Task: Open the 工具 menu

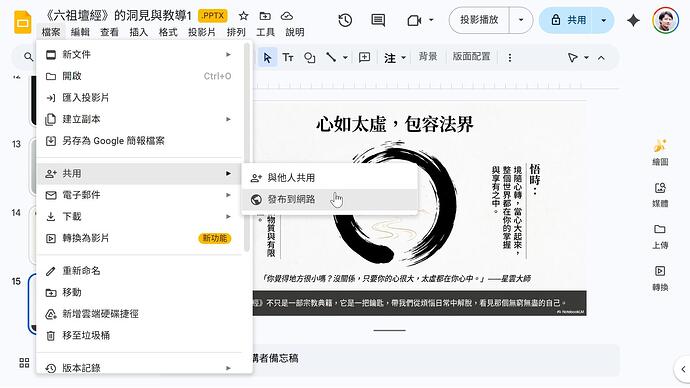Action: pos(265,32)
